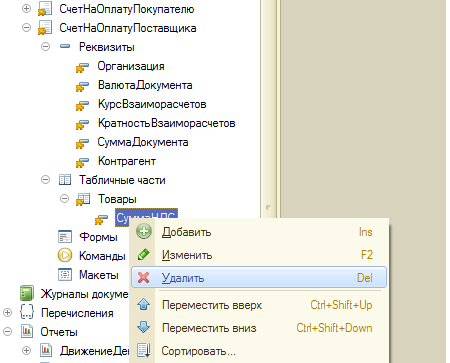Choose Изменить from the context menu
This screenshot has height=363, width=450.
point(259,255)
